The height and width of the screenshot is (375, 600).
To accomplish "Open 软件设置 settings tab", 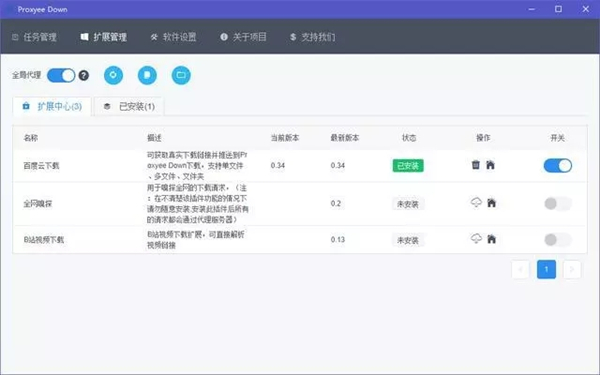I will coord(173,37).
